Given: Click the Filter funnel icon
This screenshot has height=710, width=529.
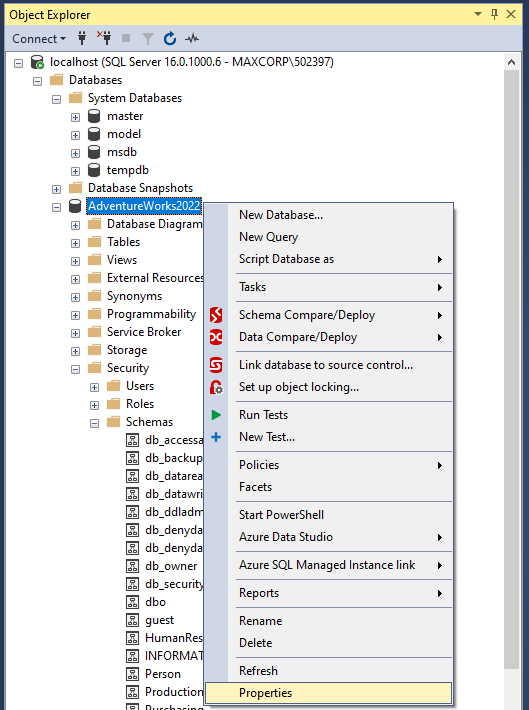Looking at the screenshot, I should click(148, 39).
